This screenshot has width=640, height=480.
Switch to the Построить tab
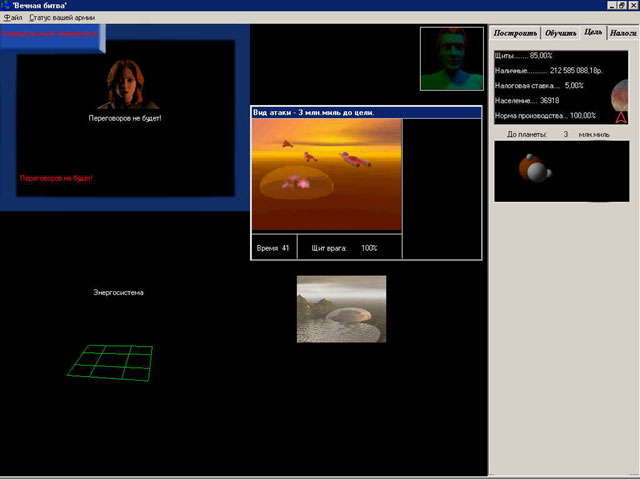516,33
